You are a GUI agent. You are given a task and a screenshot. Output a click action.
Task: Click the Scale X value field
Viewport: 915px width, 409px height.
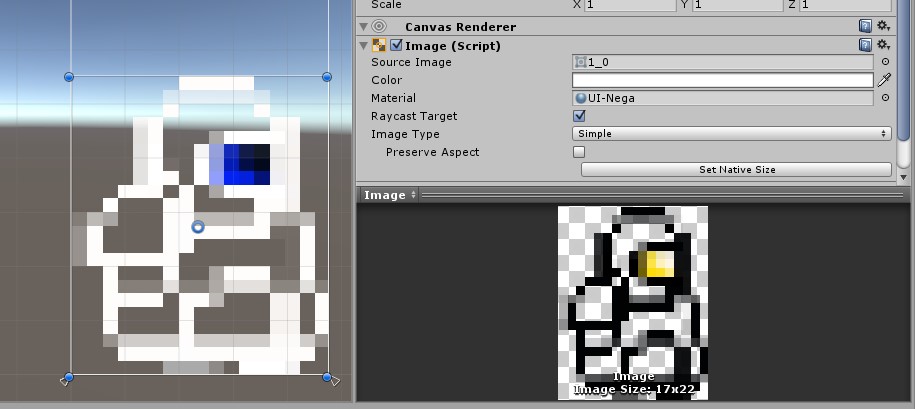tap(630, 5)
